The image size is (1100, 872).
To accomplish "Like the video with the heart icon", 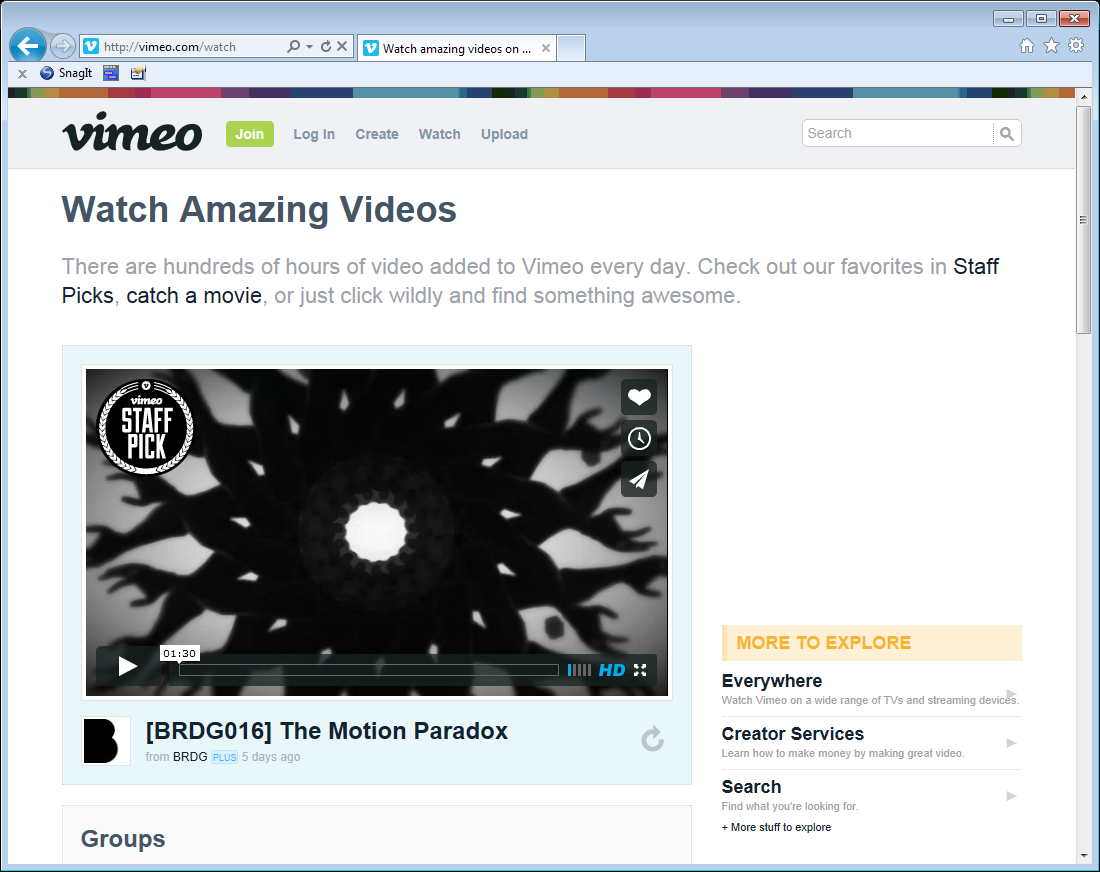I will 639,397.
